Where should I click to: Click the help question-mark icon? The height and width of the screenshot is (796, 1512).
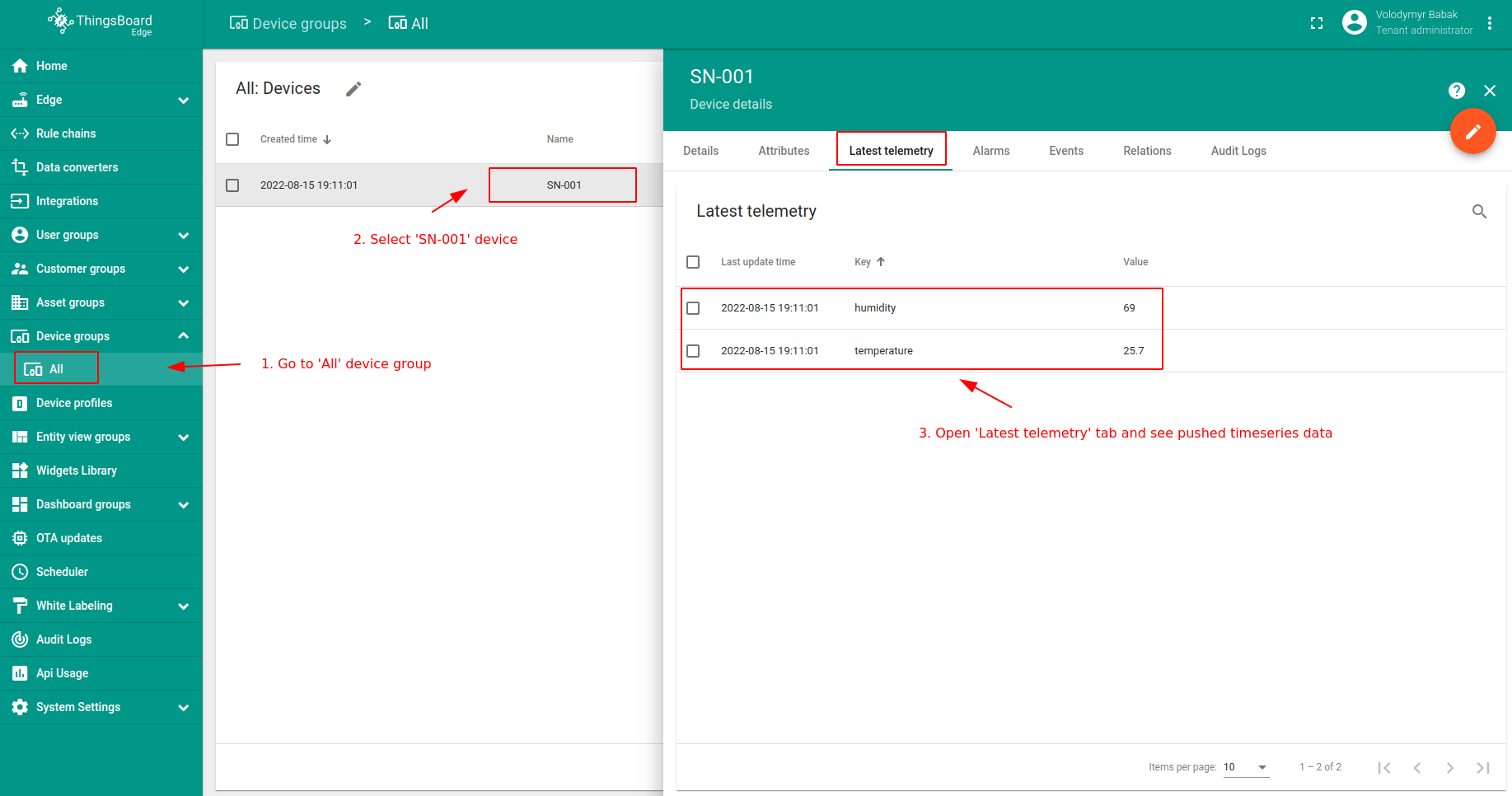pyautogui.click(x=1457, y=91)
